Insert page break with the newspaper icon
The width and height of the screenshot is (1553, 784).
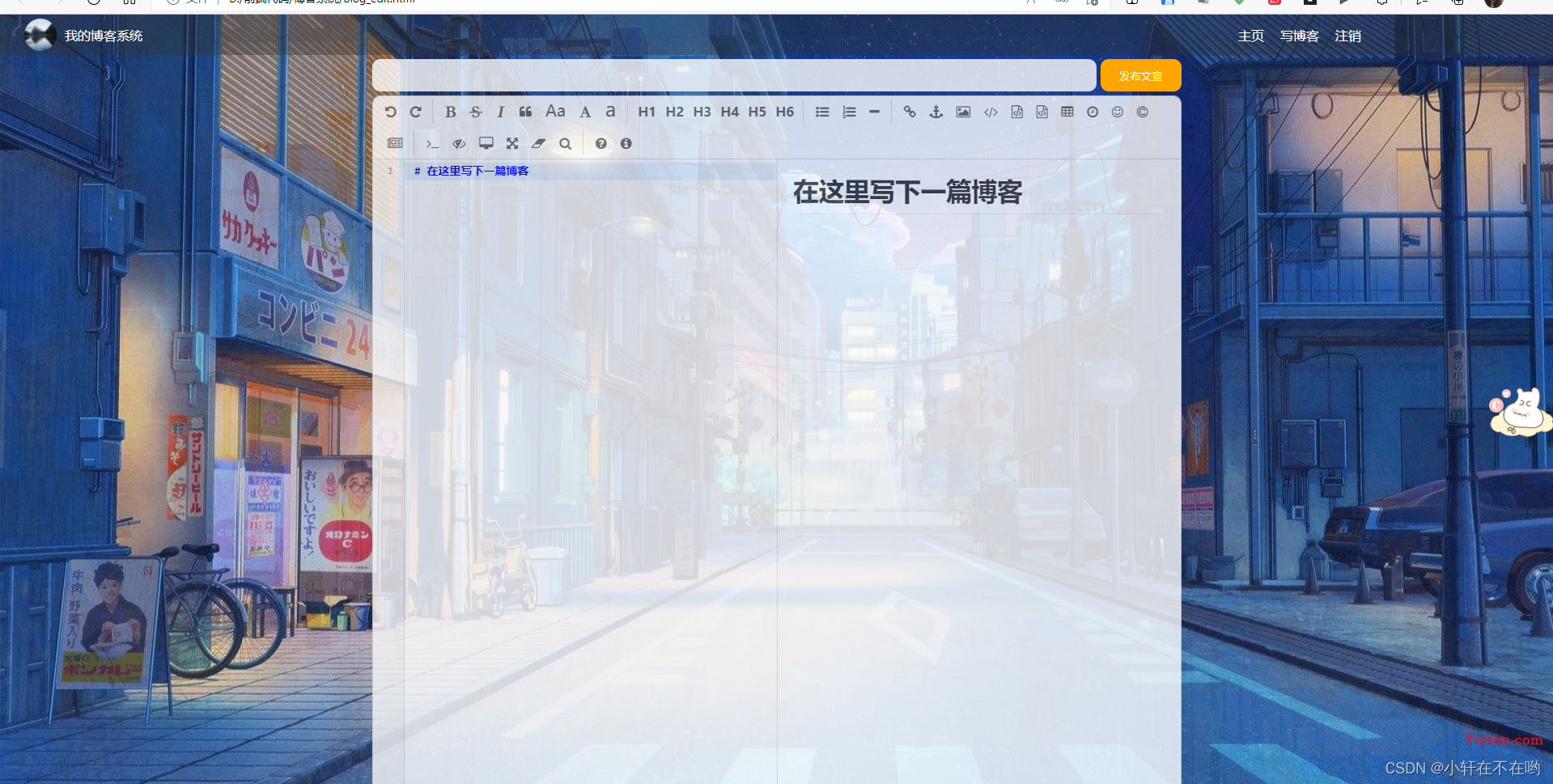(395, 143)
